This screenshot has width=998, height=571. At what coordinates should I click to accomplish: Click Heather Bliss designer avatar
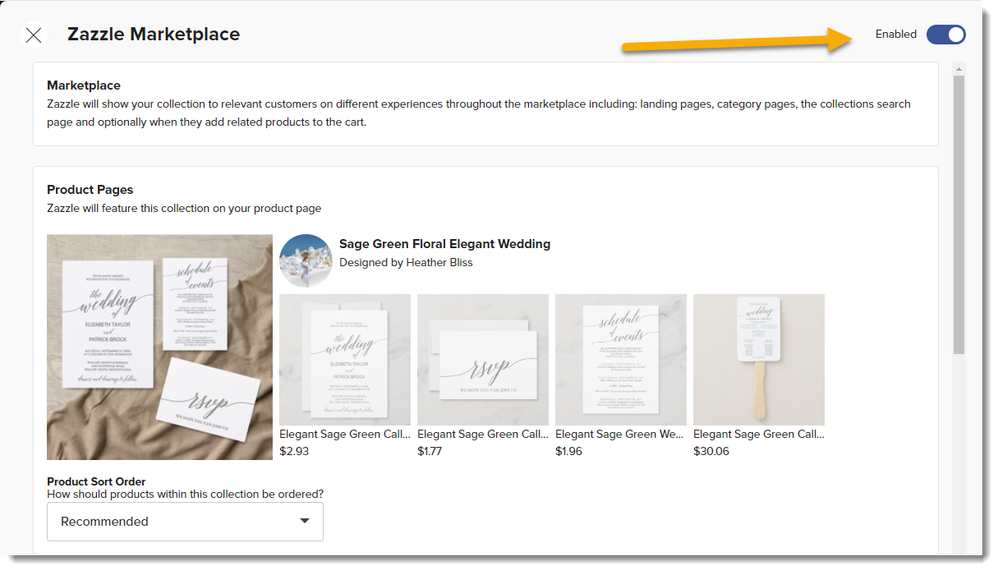pyautogui.click(x=306, y=260)
